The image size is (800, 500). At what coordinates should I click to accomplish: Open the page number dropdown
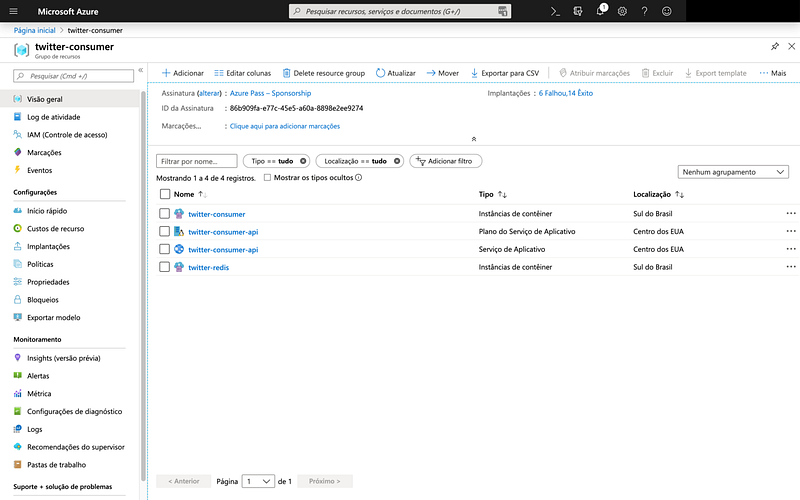click(x=258, y=481)
